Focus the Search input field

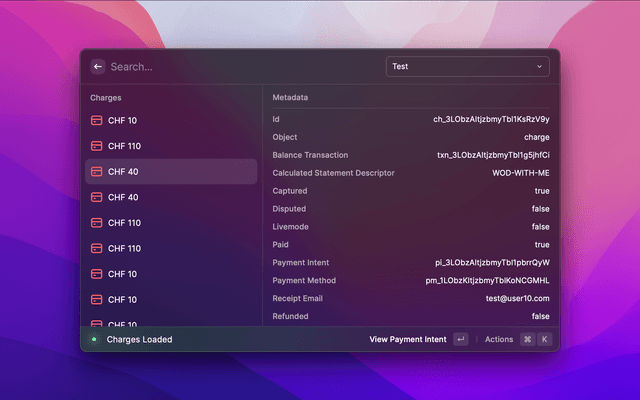click(240, 67)
